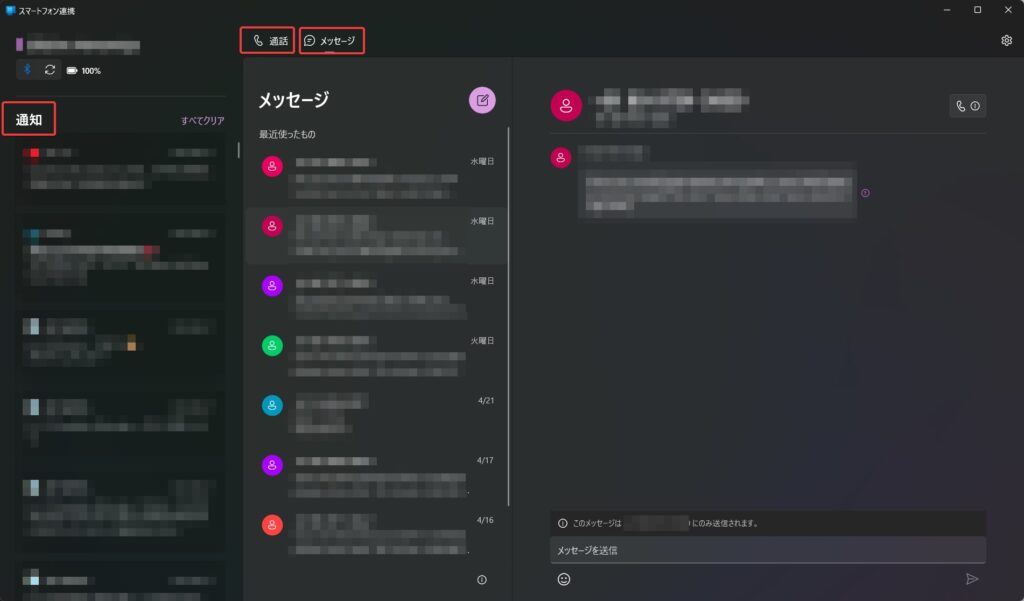Open the 火曜日 conversation with green avatar
Screen dimensions: 1024x601
pos(377,355)
